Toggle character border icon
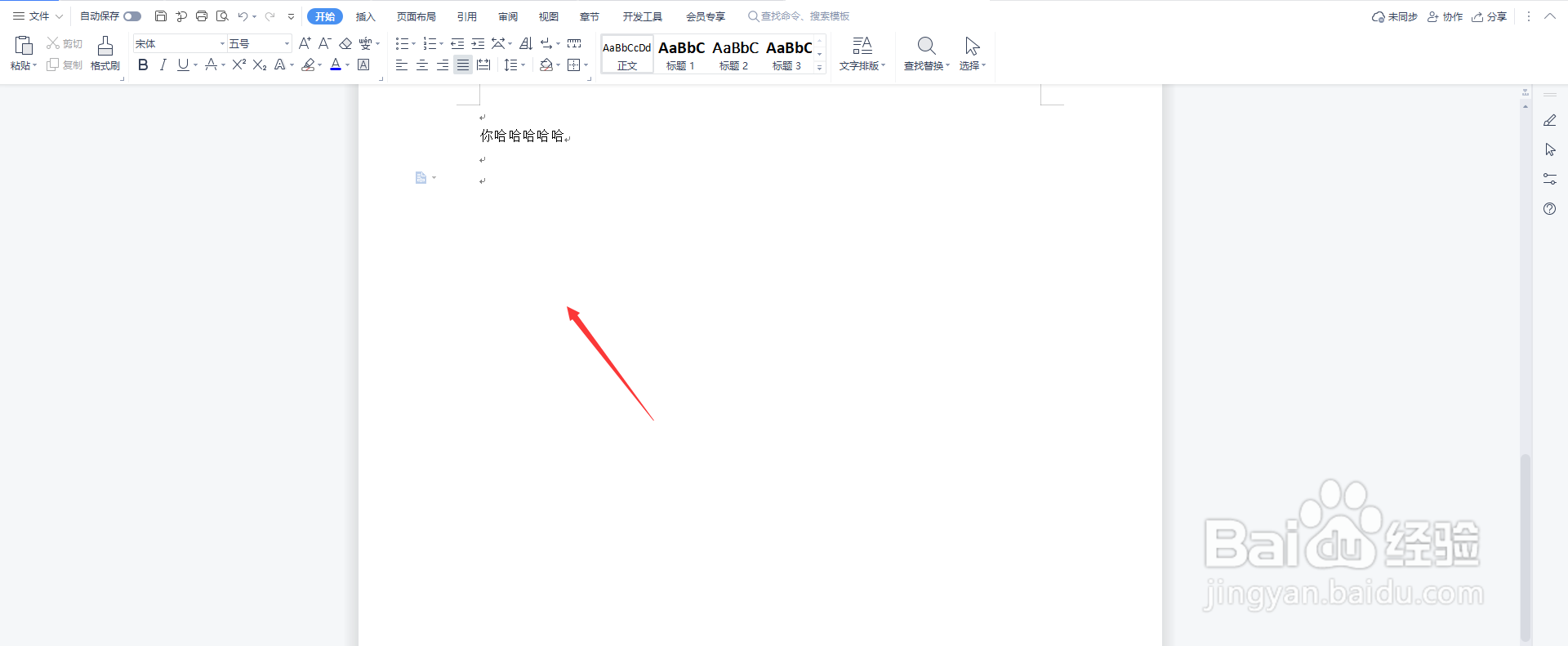The width and height of the screenshot is (1568, 646). [x=364, y=65]
